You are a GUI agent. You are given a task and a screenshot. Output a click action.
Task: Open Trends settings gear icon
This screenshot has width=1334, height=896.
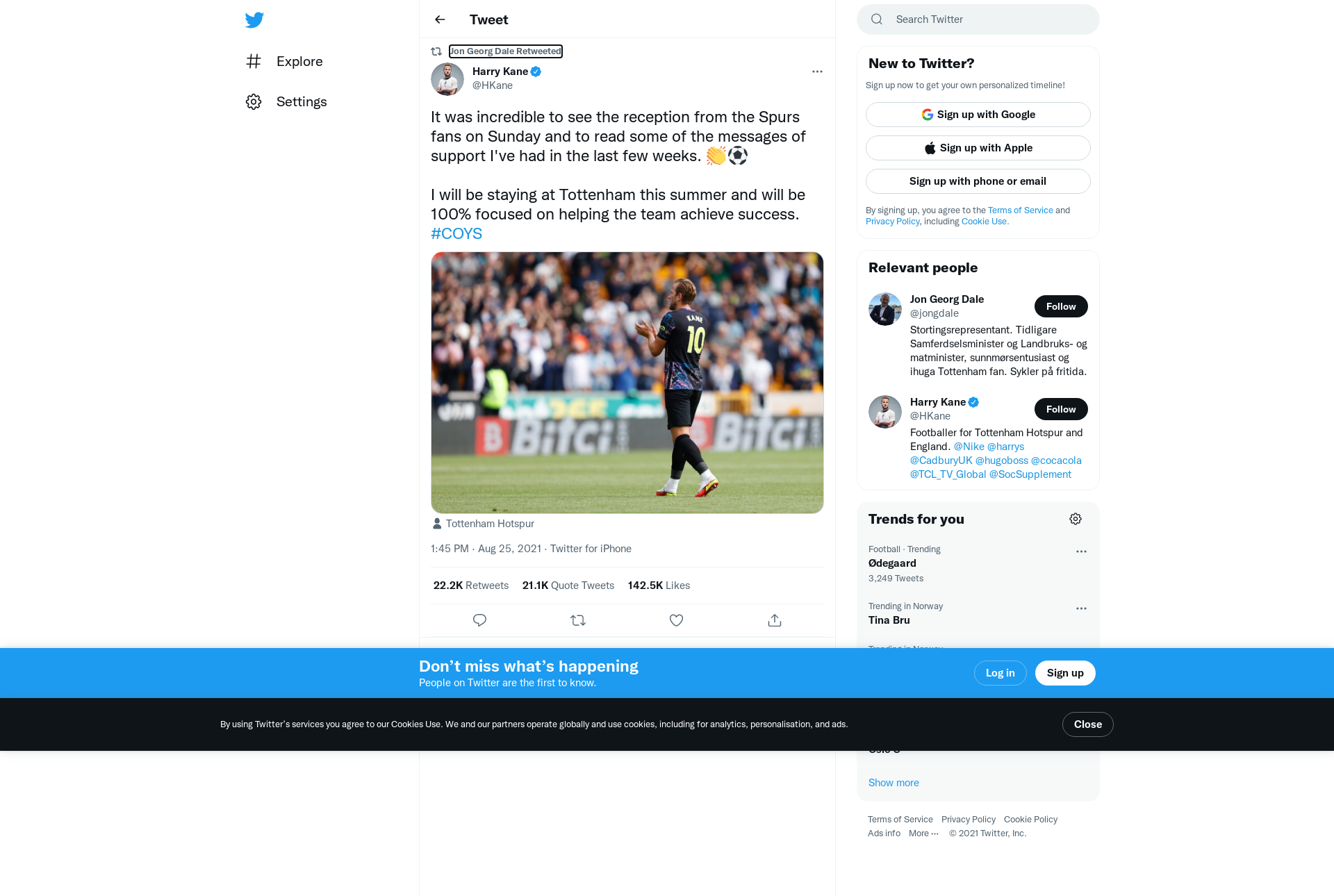click(x=1076, y=519)
